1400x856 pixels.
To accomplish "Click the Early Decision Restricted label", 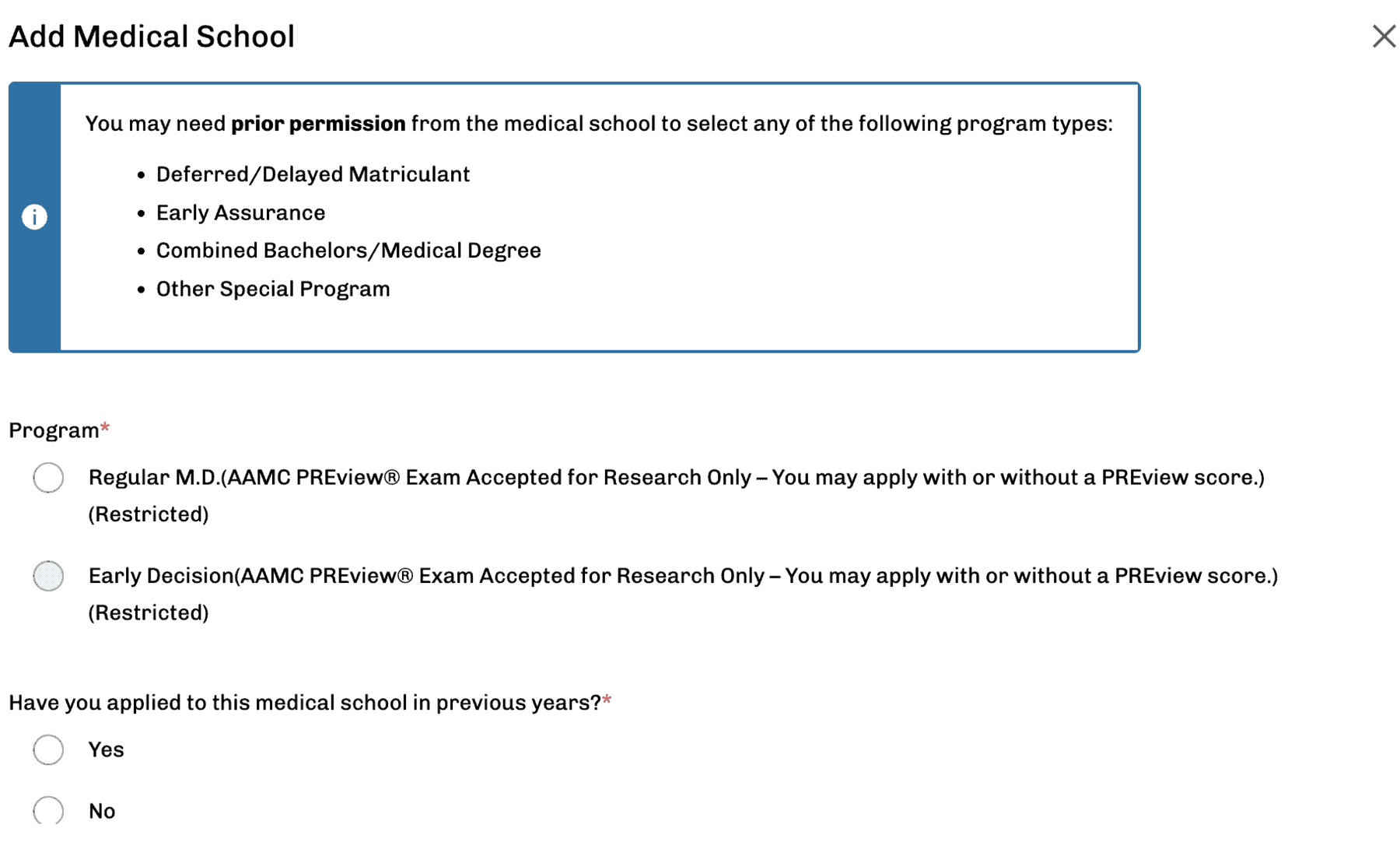I will [149, 612].
